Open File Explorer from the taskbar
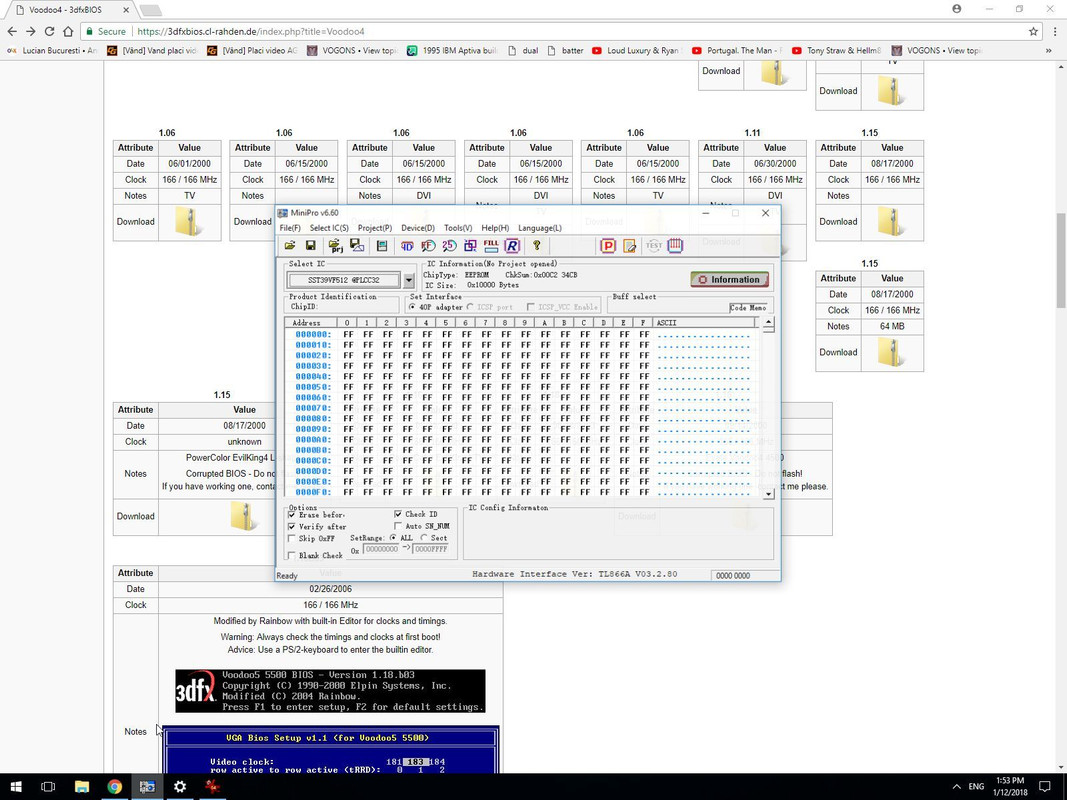 click(x=82, y=786)
